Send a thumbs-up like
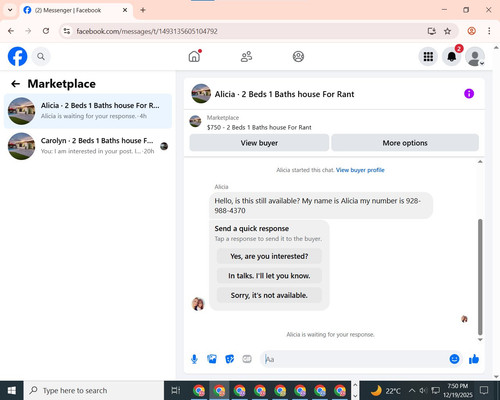 [474, 359]
